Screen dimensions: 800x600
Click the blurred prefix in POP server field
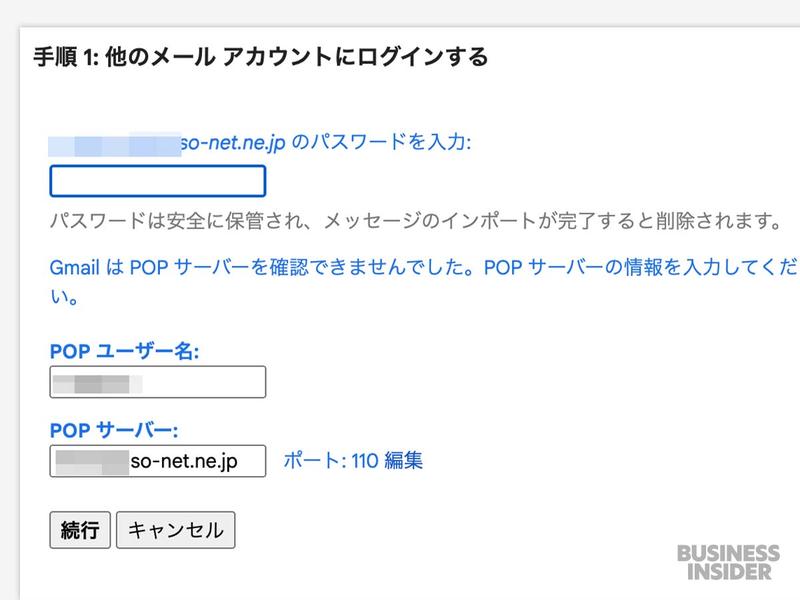tap(92, 462)
